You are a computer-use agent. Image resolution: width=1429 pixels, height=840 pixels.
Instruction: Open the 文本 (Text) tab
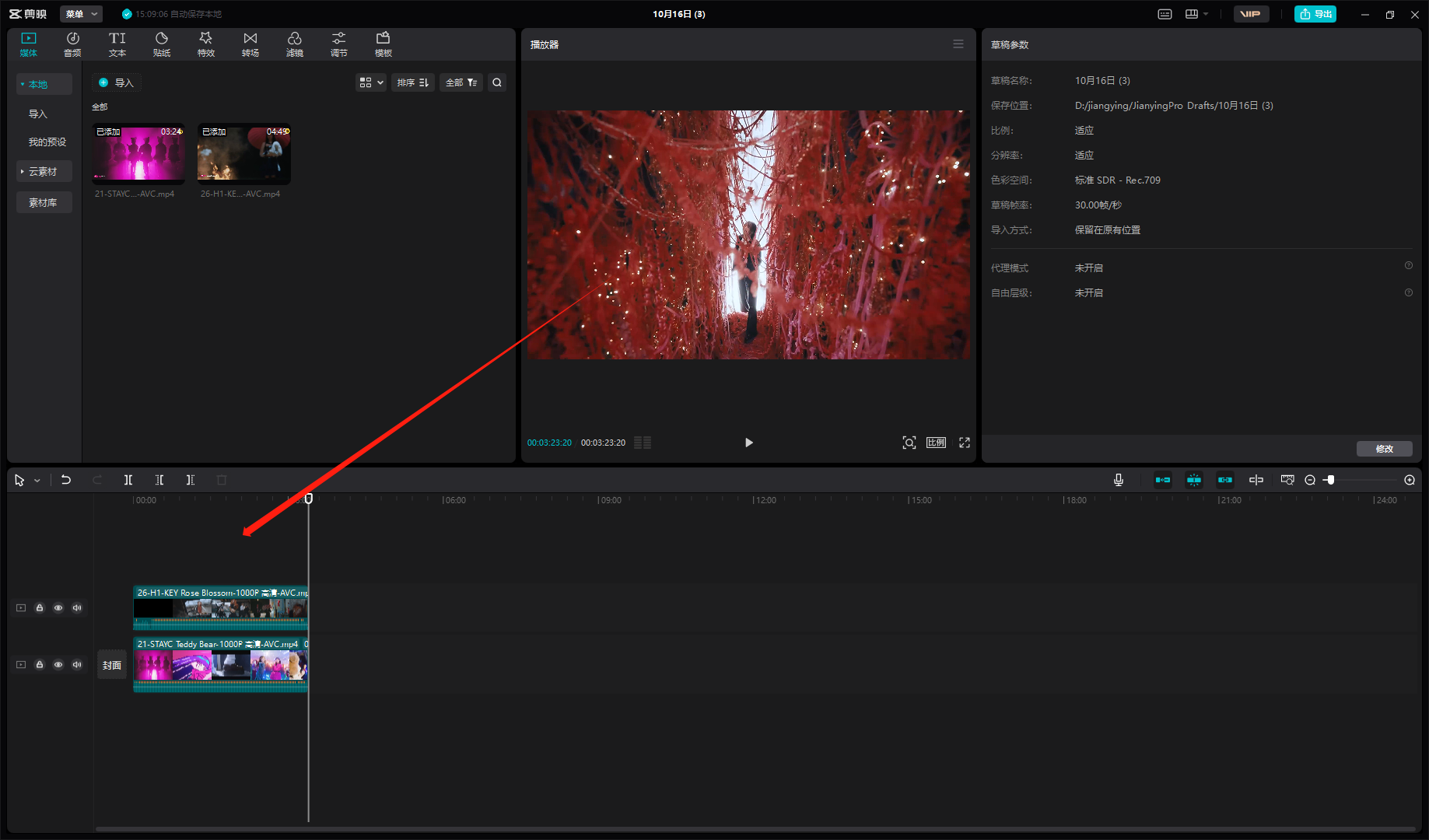click(x=117, y=44)
